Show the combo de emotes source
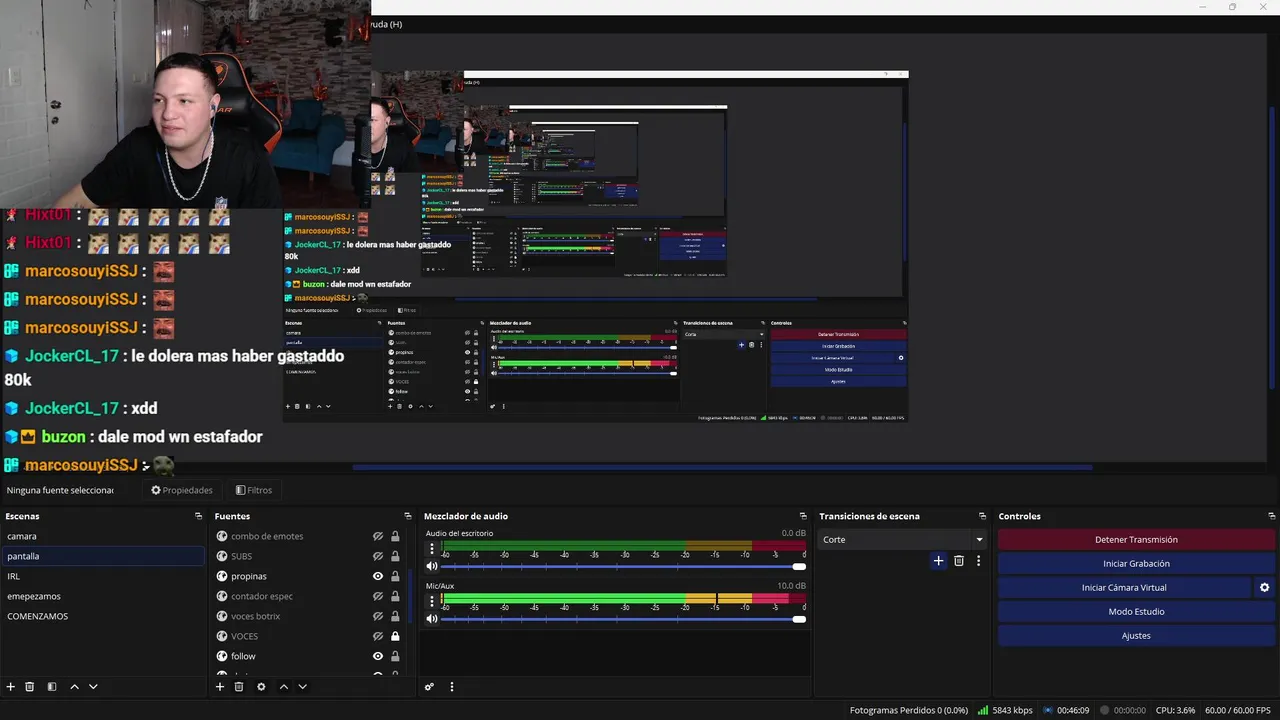This screenshot has width=1280, height=720. [x=378, y=536]
